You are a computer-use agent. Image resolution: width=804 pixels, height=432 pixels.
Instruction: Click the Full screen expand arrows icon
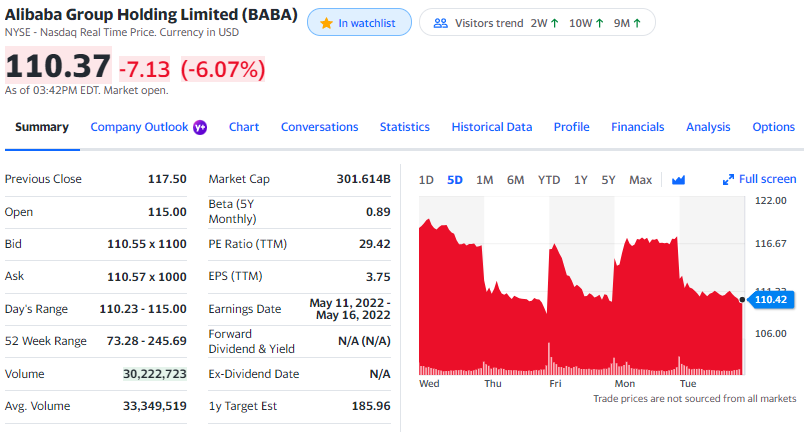click(x=728, y=180)
